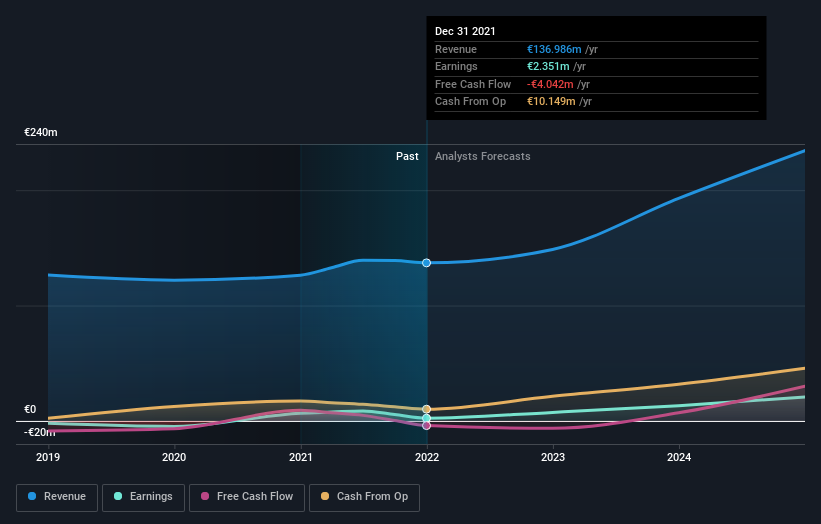821x524 pixels.
Task: Click the -€20m y-axis label
Action: click(x=40, y=432)
